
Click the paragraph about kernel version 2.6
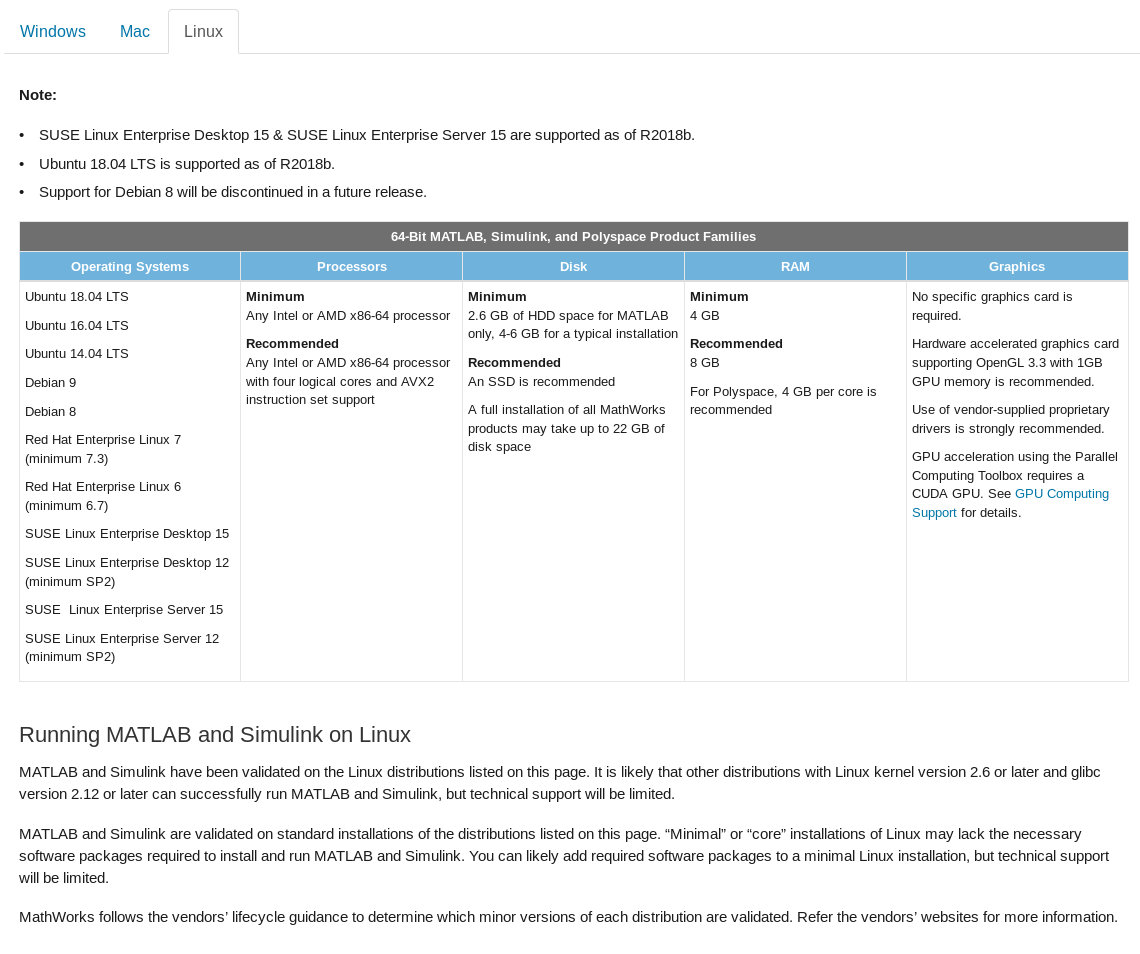coord(560,783)
